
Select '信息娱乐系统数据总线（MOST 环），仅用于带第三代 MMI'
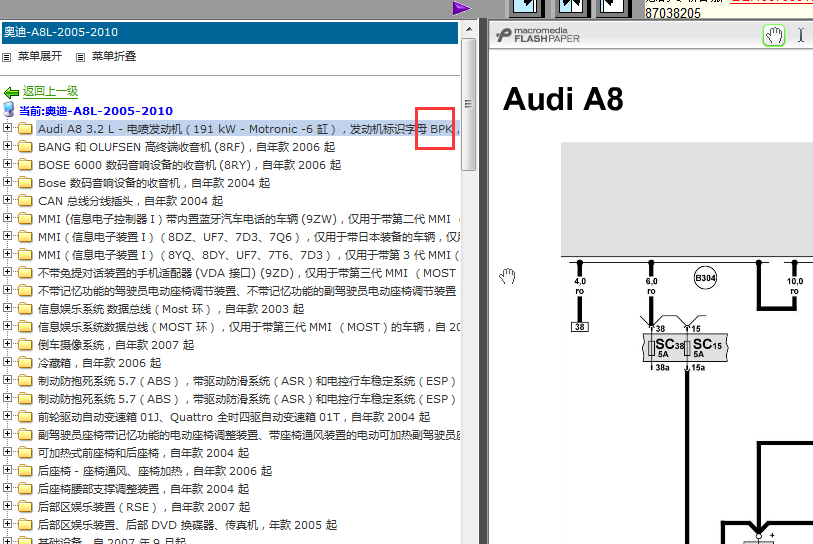249,327
